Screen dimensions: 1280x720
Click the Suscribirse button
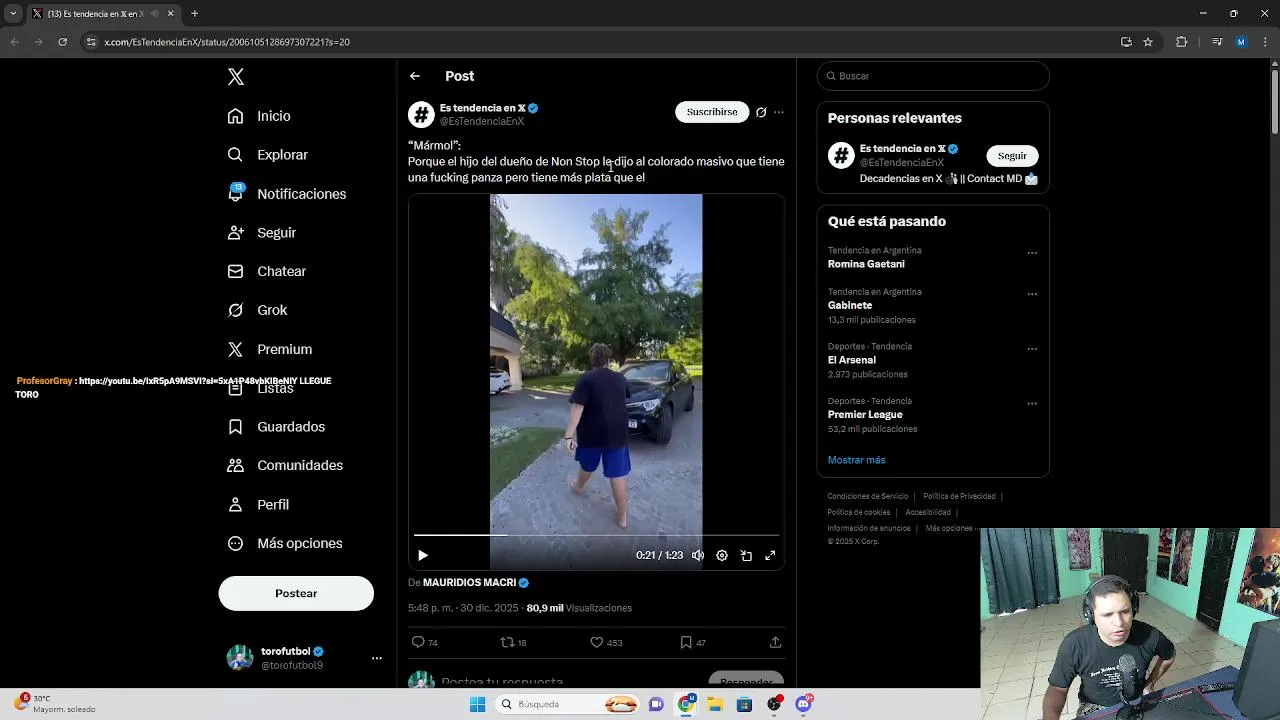coord(712,112)
